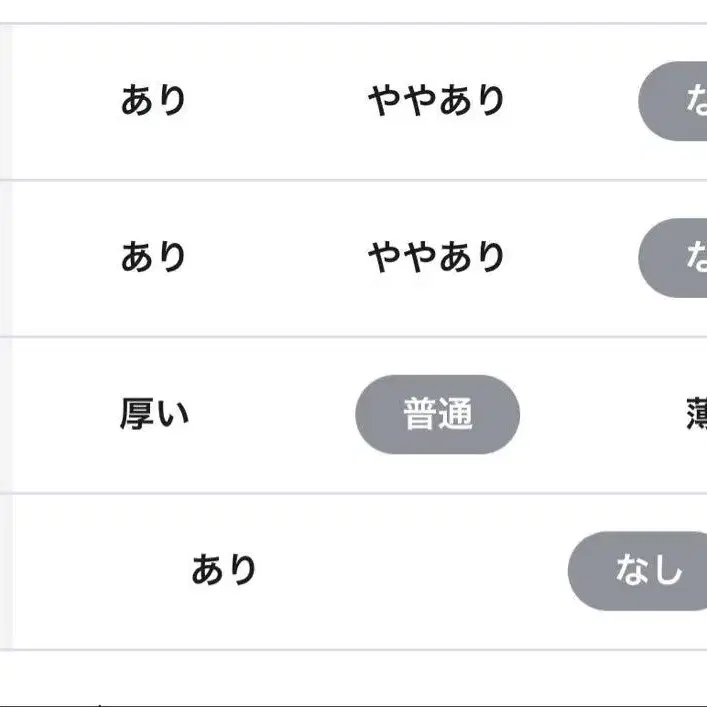Switch the fourth row from なし to あり

click(224, 571)
